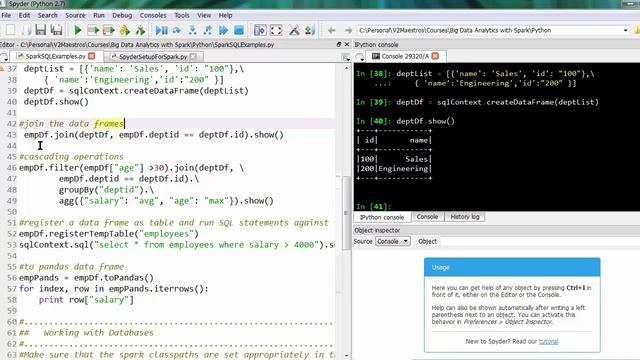Click the debugger Continue execution icon
640x360 pixels.
click(x=223, y=30)
